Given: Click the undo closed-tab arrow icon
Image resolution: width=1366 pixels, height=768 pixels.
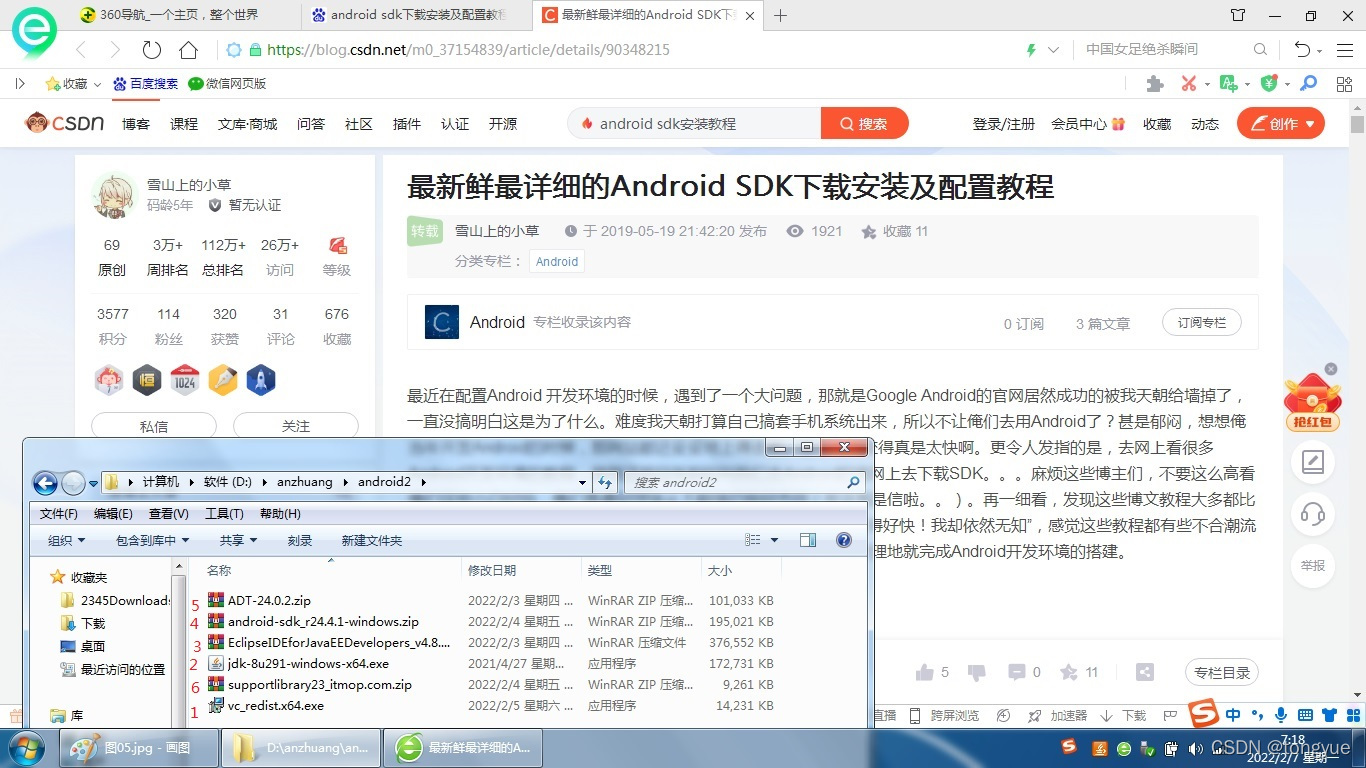Looking at the screenshot, I should click(x=1302, y=49).
